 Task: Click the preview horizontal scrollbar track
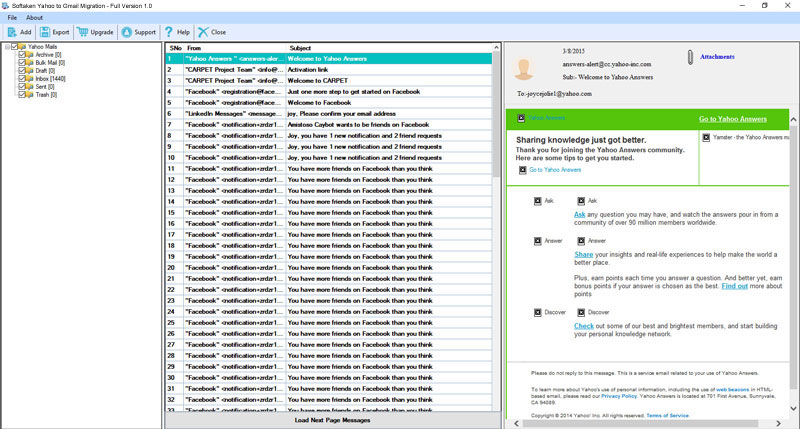647,423
